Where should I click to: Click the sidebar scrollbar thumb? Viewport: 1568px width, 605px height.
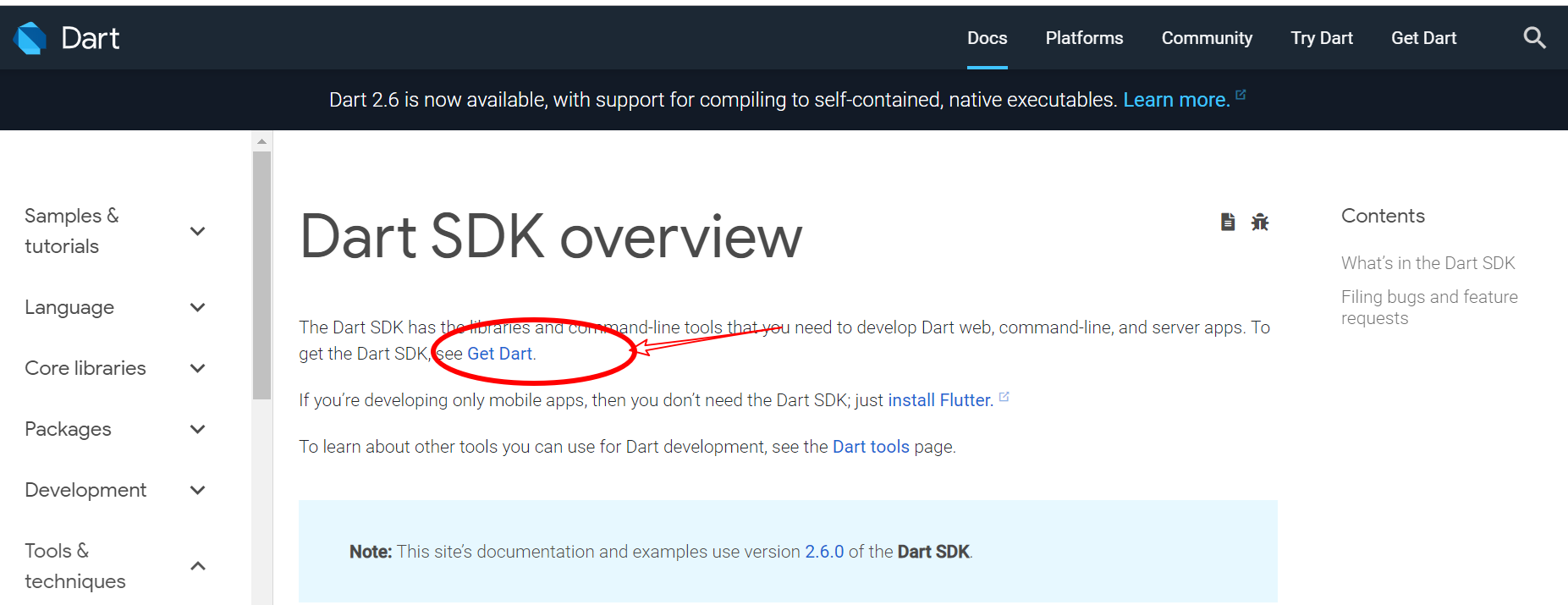pos(261,275)
